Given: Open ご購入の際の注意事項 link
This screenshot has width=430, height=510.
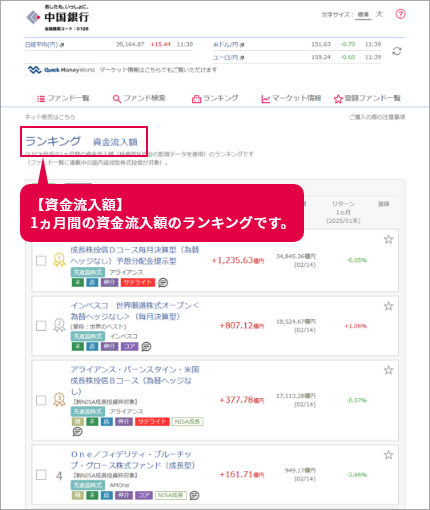Looking at the screenshot, I should click(377, 117).
